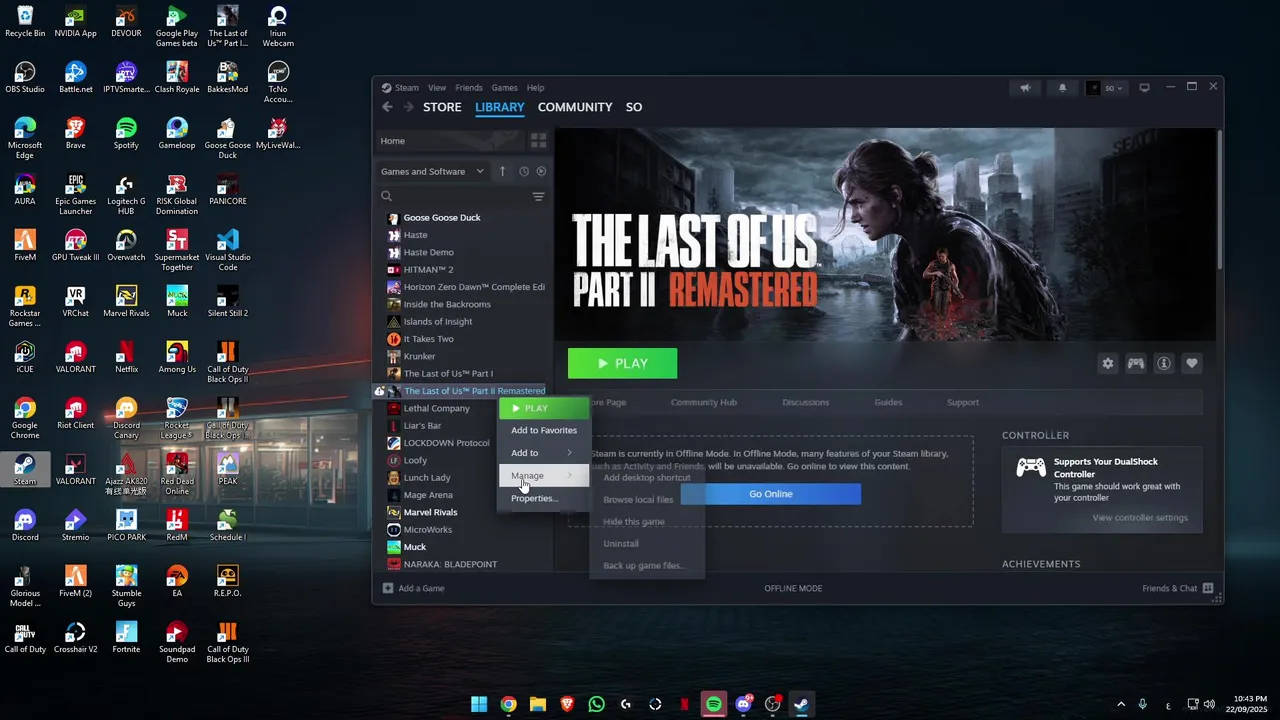
Task: Open OBS Studio desktop icon
Action: point(25,77)
